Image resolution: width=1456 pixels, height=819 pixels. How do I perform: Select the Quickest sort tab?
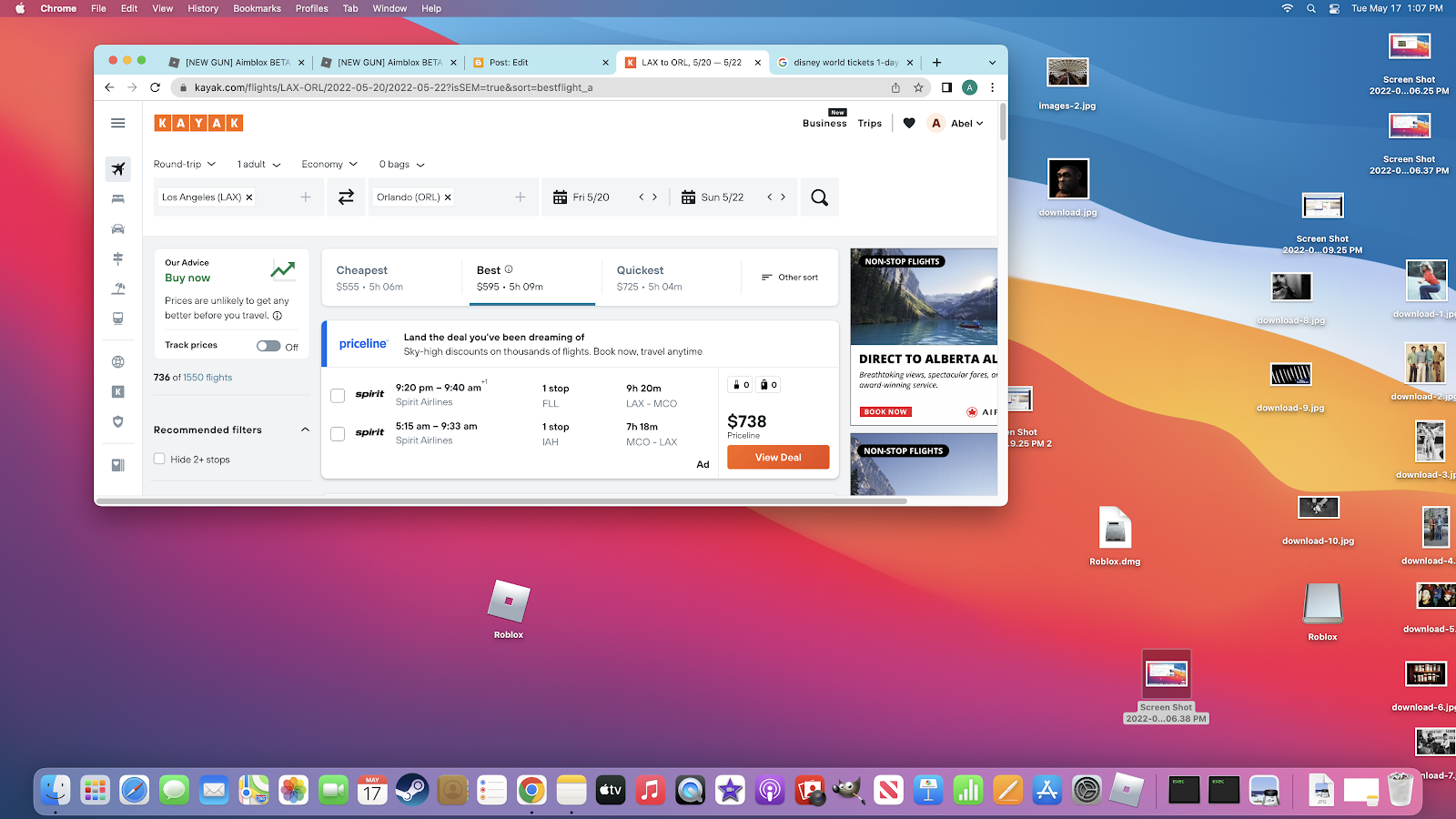(x=671, y=278)
